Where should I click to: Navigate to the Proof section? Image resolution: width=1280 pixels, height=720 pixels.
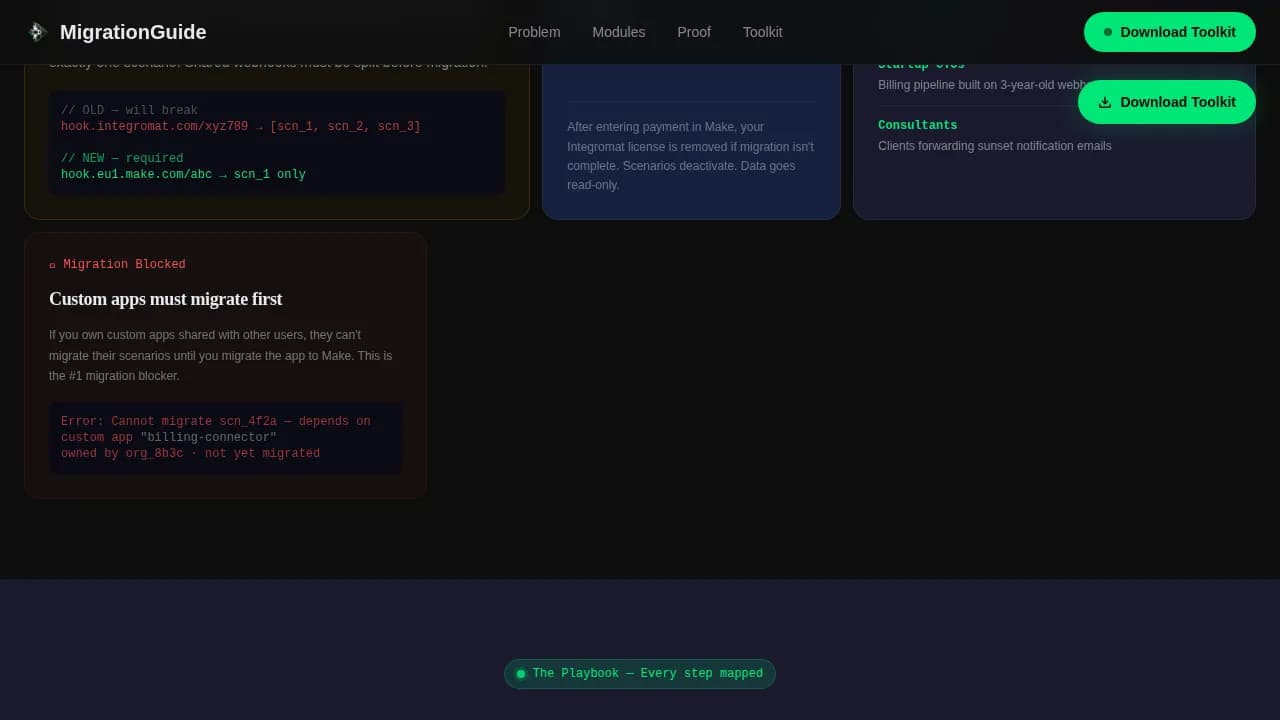694,32
